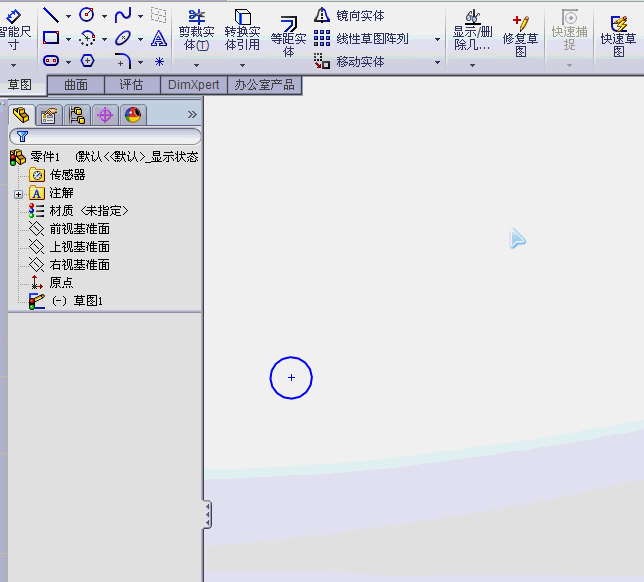Image resolution: width=644 pixels, height=582 pixels.
Task: Collapse the left panel with splitter handle
Action: [207, 514]
